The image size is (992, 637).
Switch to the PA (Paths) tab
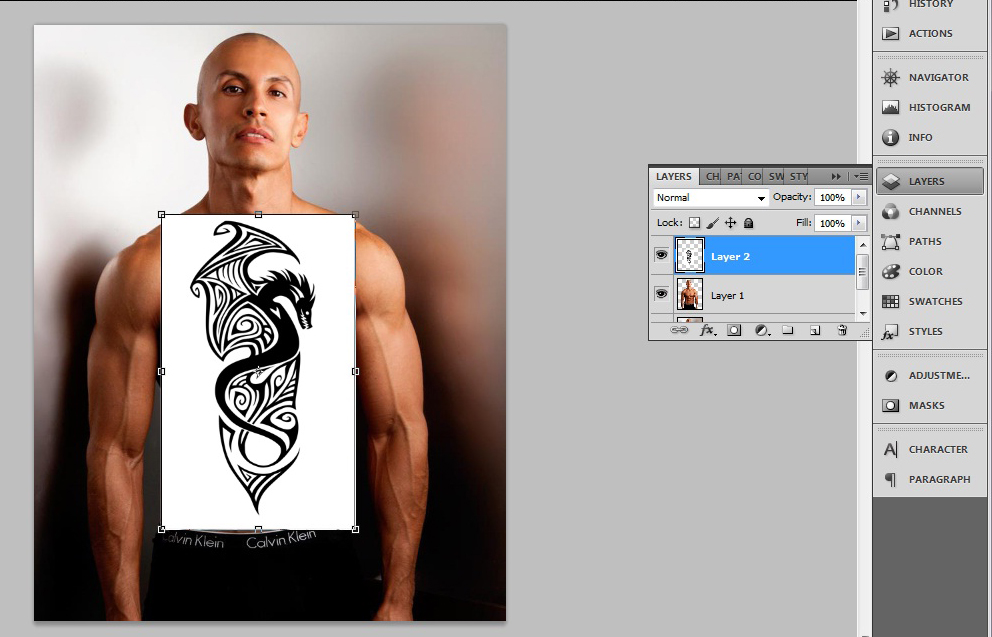(x=733, y=176)
